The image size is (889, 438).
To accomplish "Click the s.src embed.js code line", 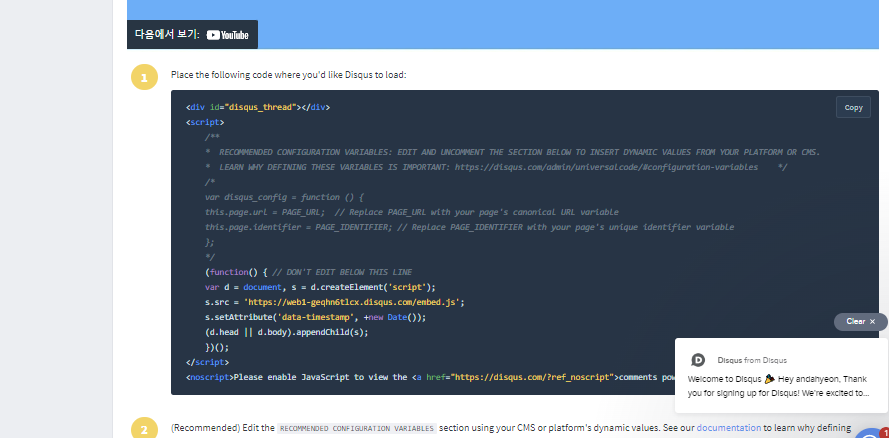I will pos(335,302).
